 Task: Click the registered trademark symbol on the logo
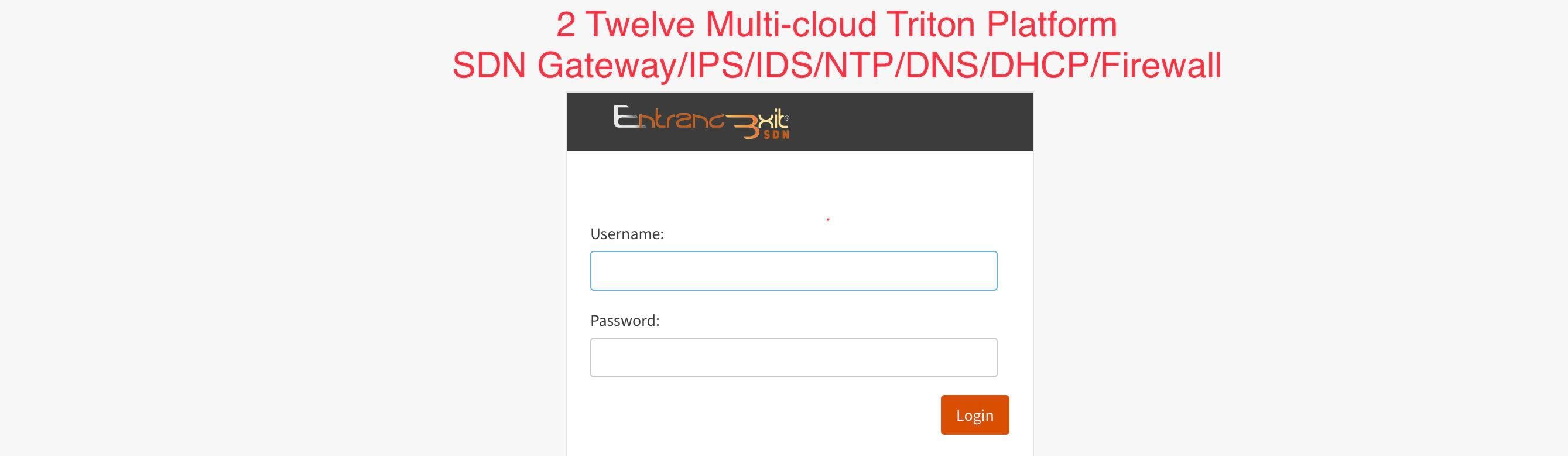pyautogui.click(x=786, y=118)
